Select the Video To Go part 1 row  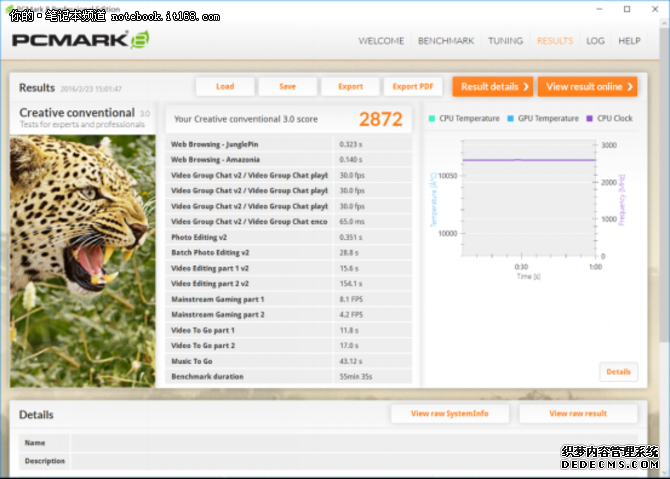(289, 330)
